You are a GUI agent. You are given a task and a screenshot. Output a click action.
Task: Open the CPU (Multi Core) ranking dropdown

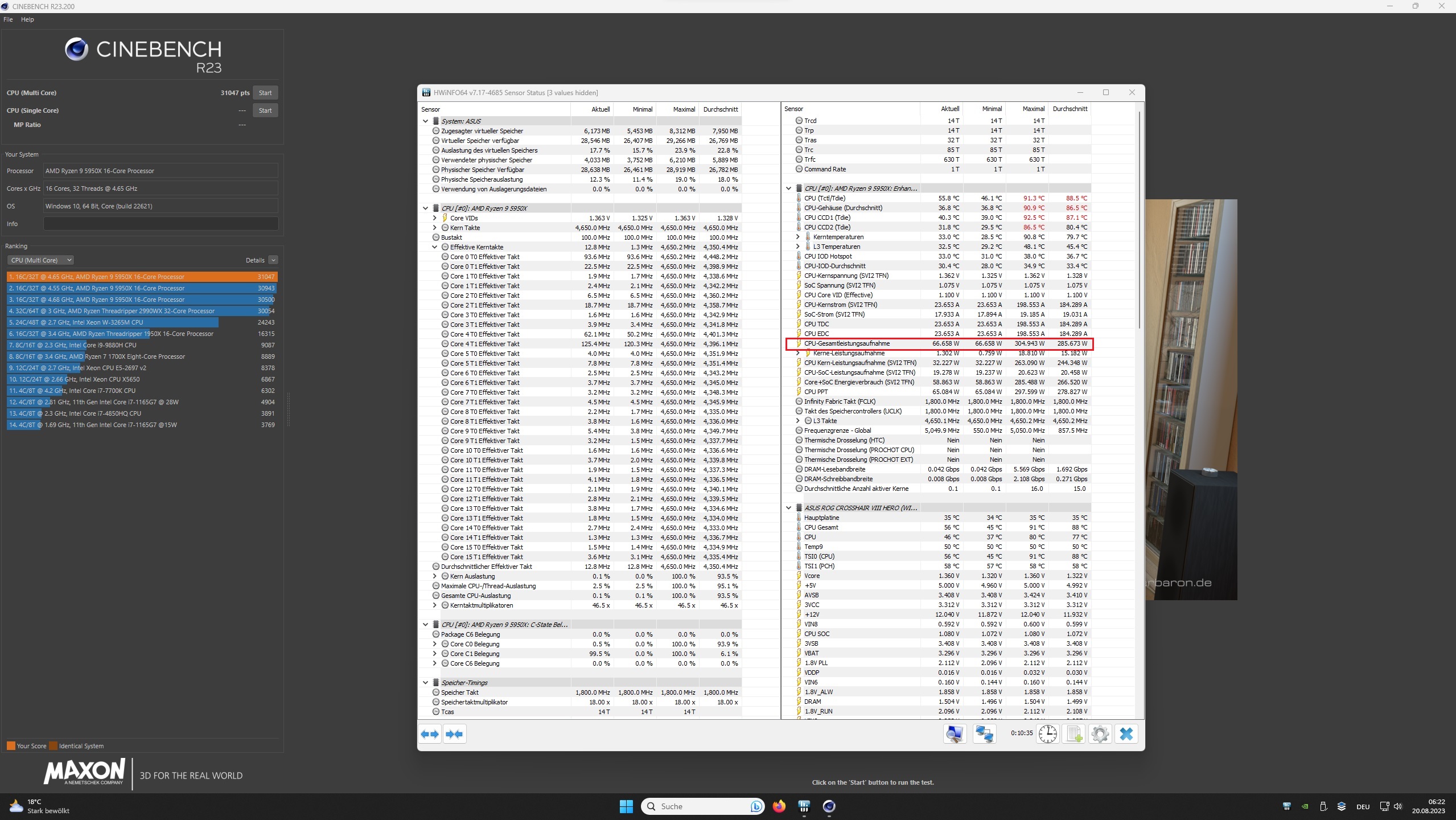(x=40, y=260)
